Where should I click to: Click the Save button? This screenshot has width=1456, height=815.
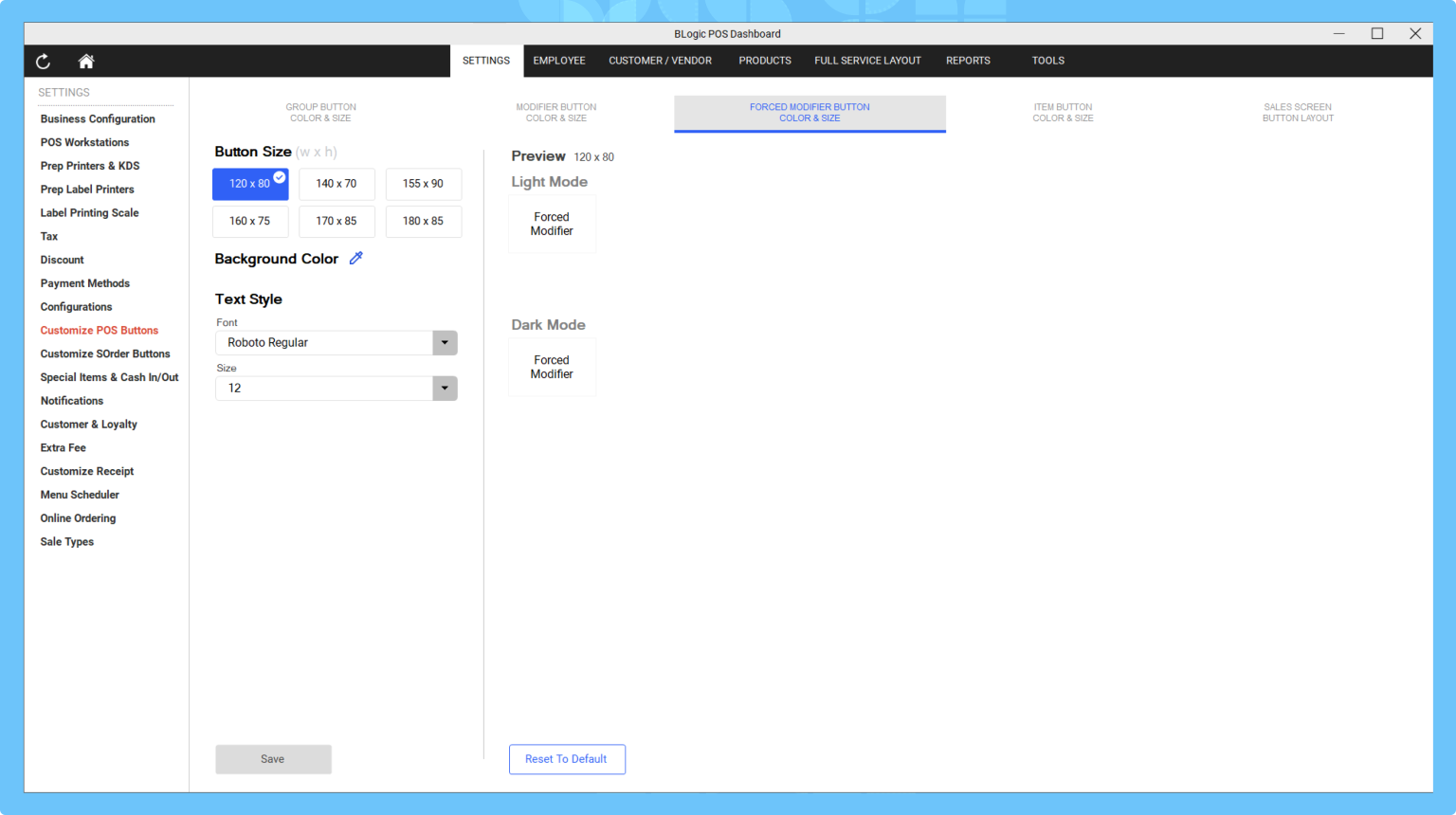[273, 759]
